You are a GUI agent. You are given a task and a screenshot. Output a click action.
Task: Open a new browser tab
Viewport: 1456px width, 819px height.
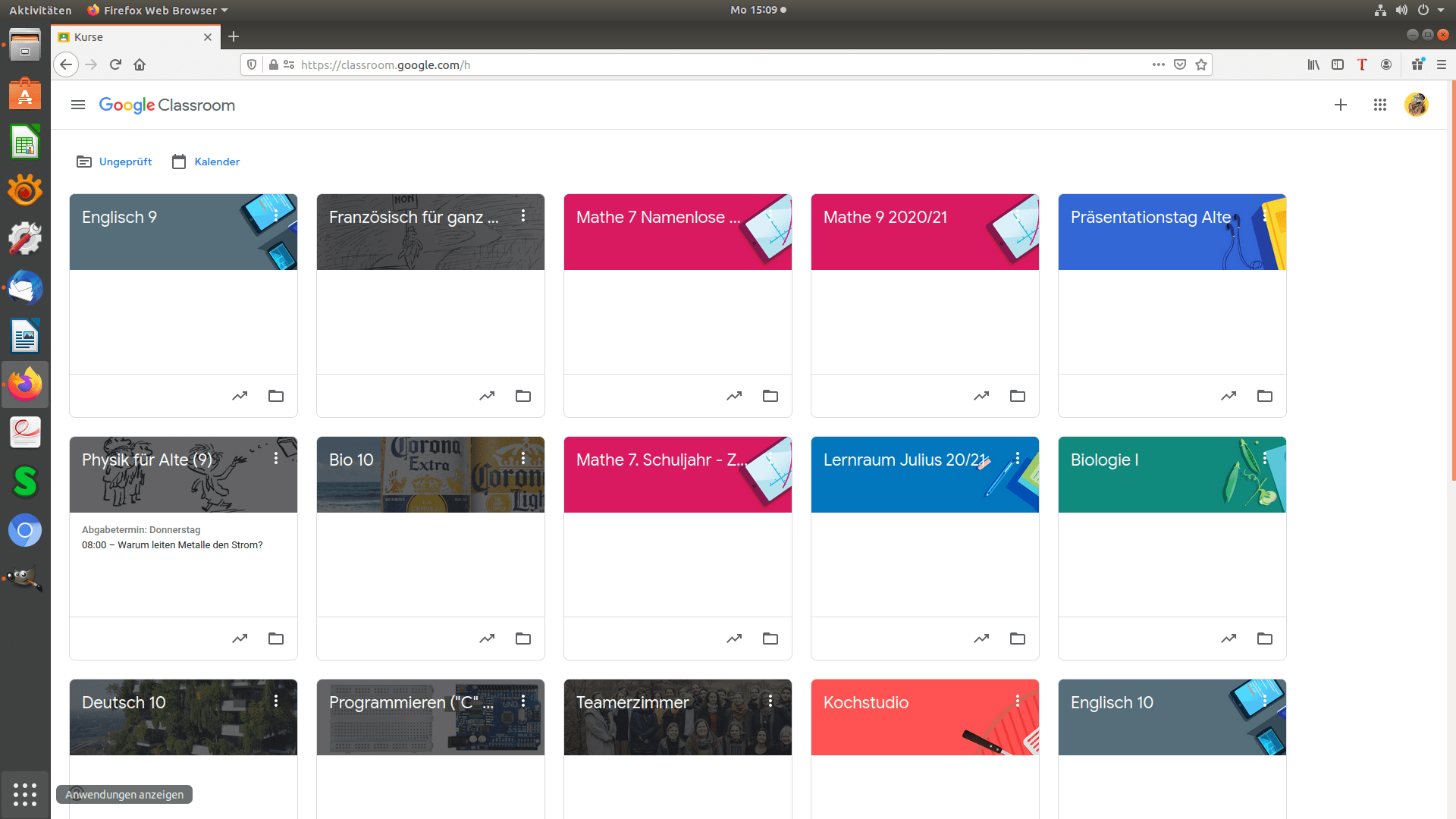[x=234, y=36]
